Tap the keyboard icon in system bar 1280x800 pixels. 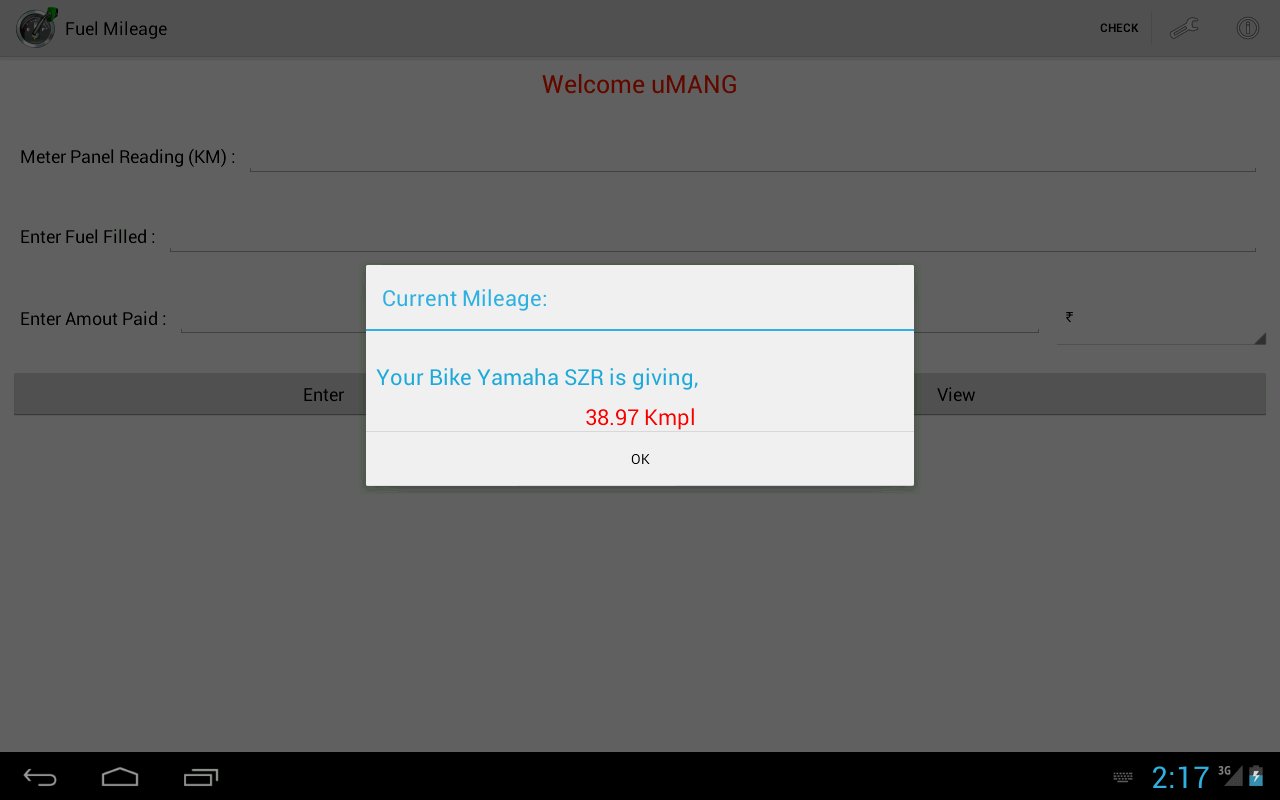(1123, 777)
